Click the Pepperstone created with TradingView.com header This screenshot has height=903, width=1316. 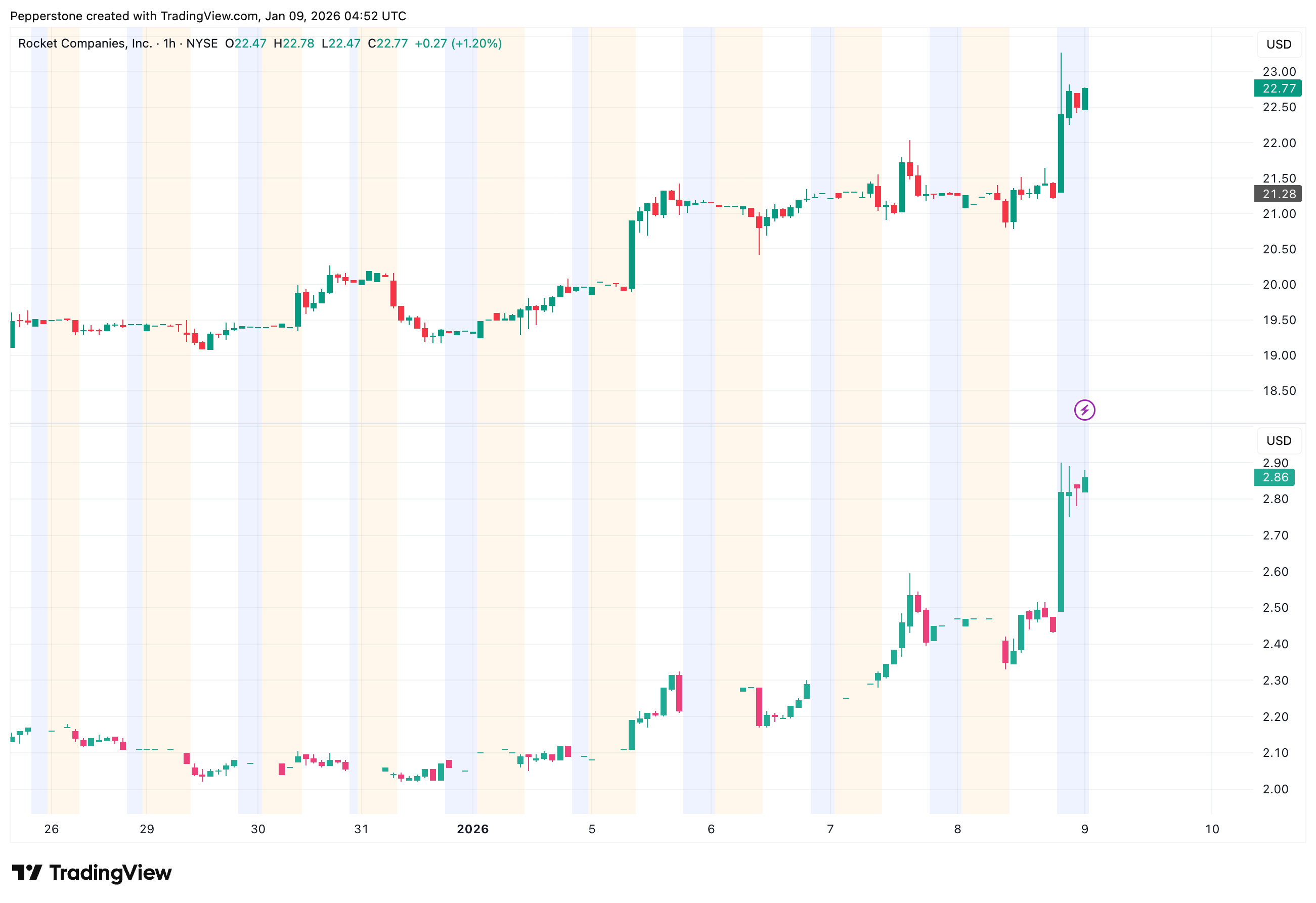pos(208,16)
